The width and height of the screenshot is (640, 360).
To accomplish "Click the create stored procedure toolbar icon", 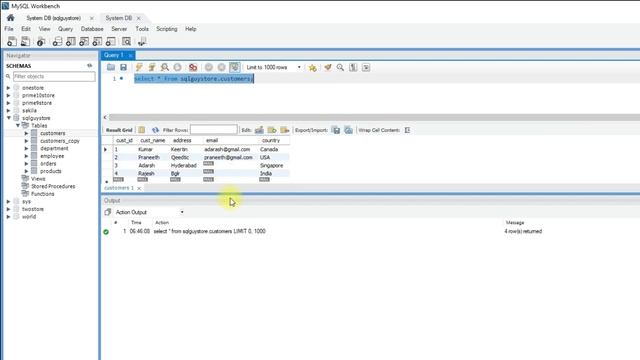I will click(97, 41).
